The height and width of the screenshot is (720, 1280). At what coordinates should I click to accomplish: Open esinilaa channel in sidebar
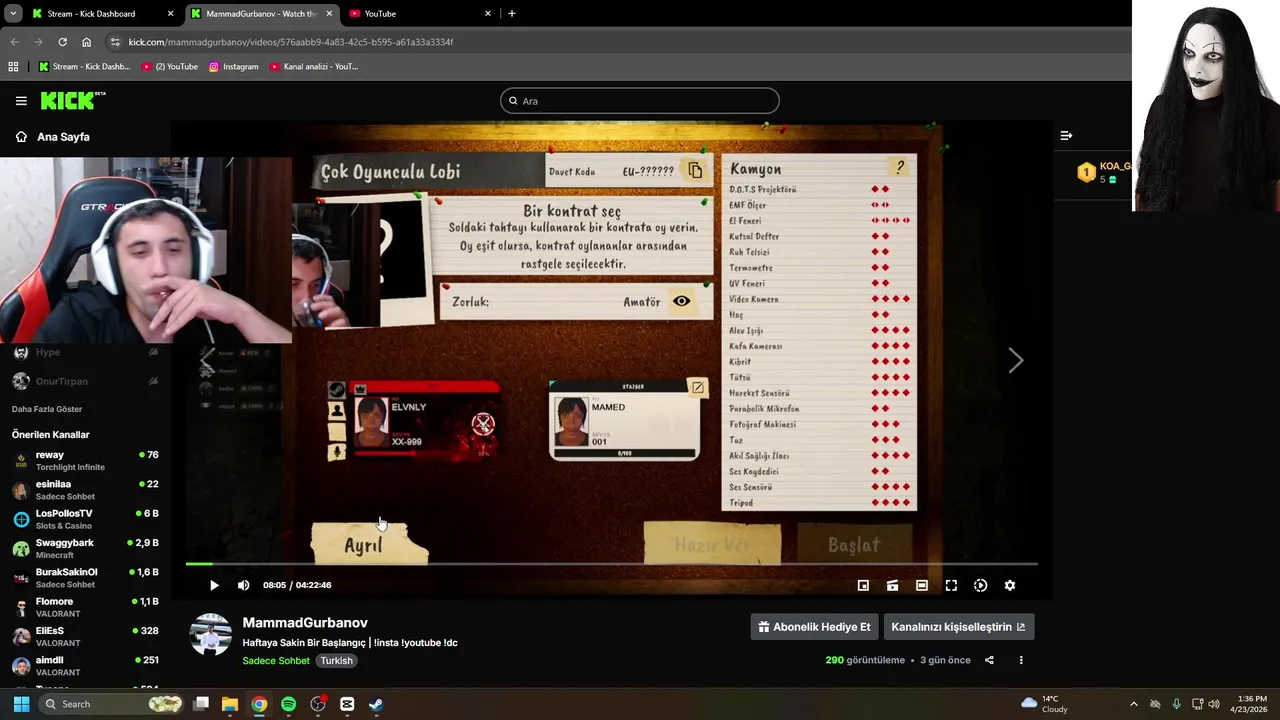tap(85, 490)
